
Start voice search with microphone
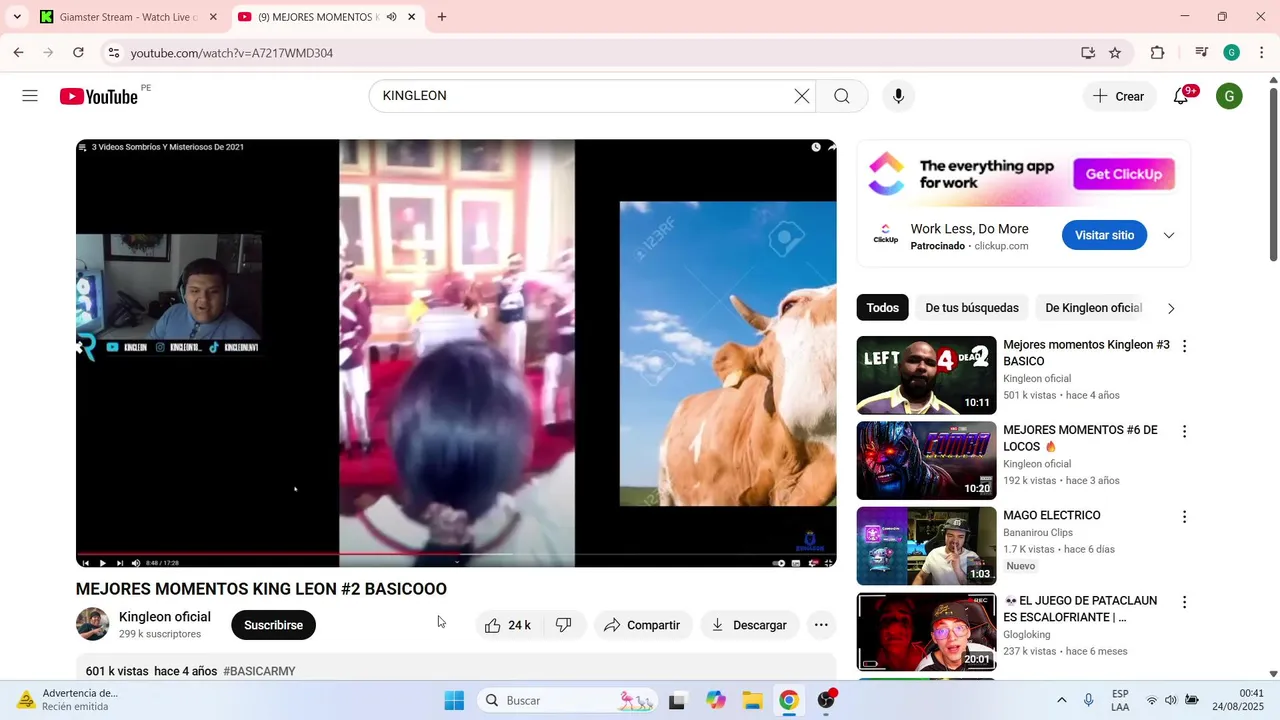pos(898,96)
